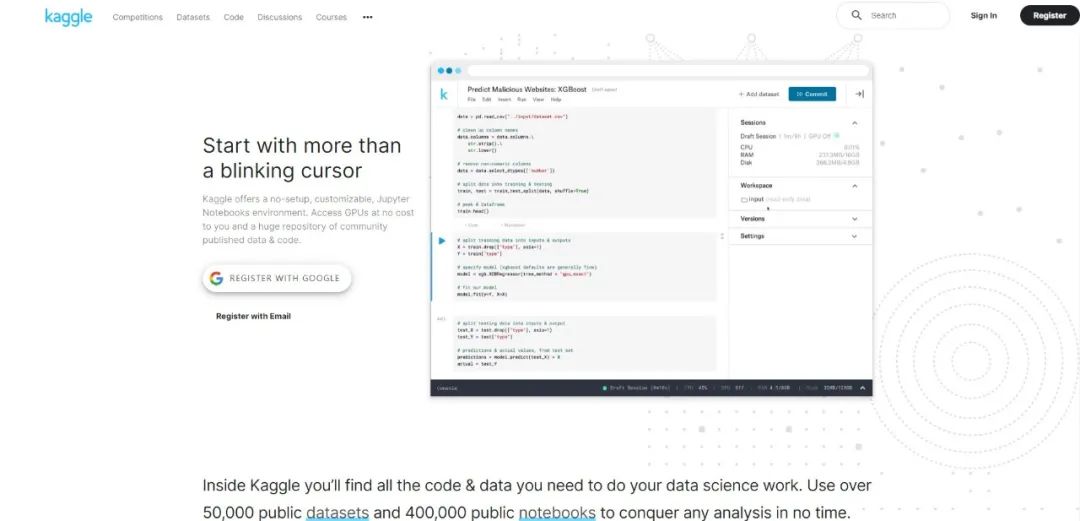Click the Google G logo icon
The width and height of the screenshot is (1080, 521).
click(216, 278)
